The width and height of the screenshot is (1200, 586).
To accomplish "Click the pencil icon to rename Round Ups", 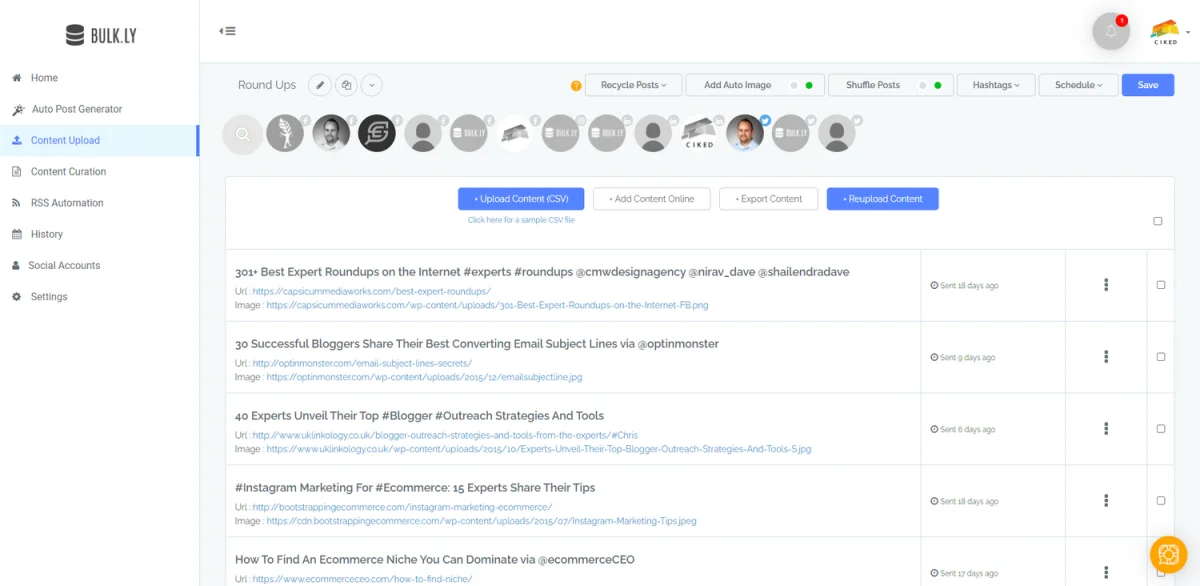I will click(320, 86).
